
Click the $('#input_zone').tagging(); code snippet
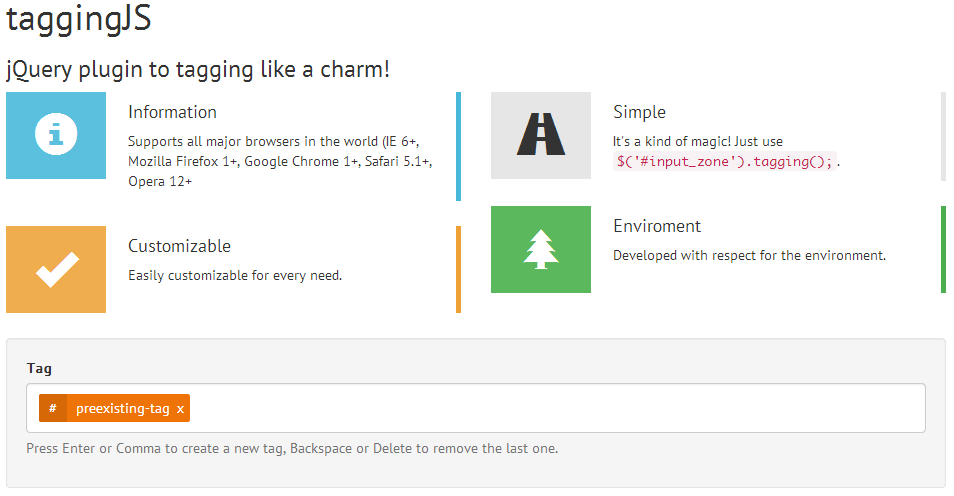(724, 161)
